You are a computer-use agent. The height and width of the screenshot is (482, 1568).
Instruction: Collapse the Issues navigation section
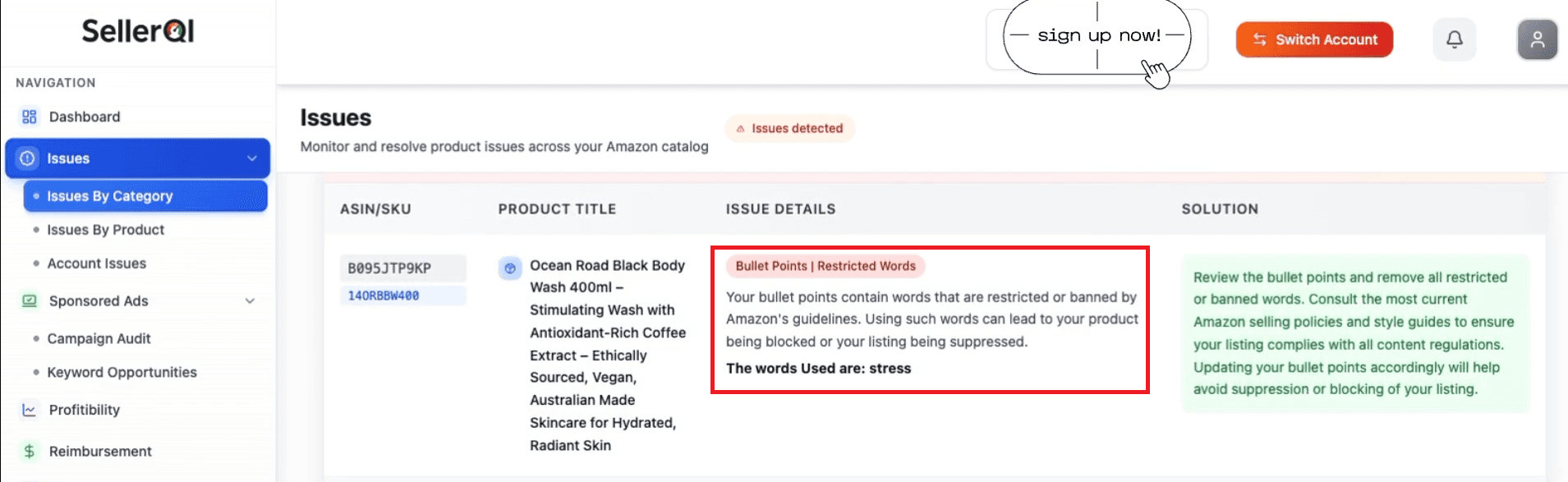click(x=251, y=158)
